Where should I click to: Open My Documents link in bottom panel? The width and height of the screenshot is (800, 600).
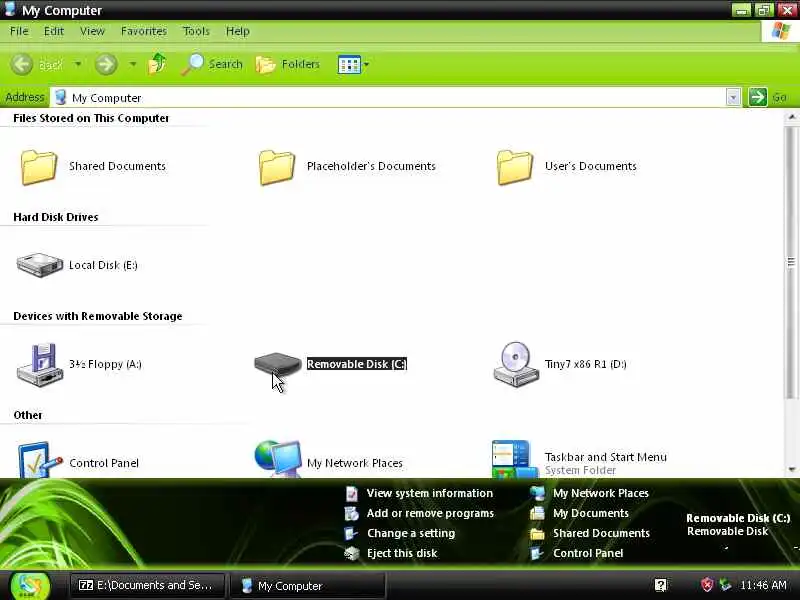click(x=591, y=513)
